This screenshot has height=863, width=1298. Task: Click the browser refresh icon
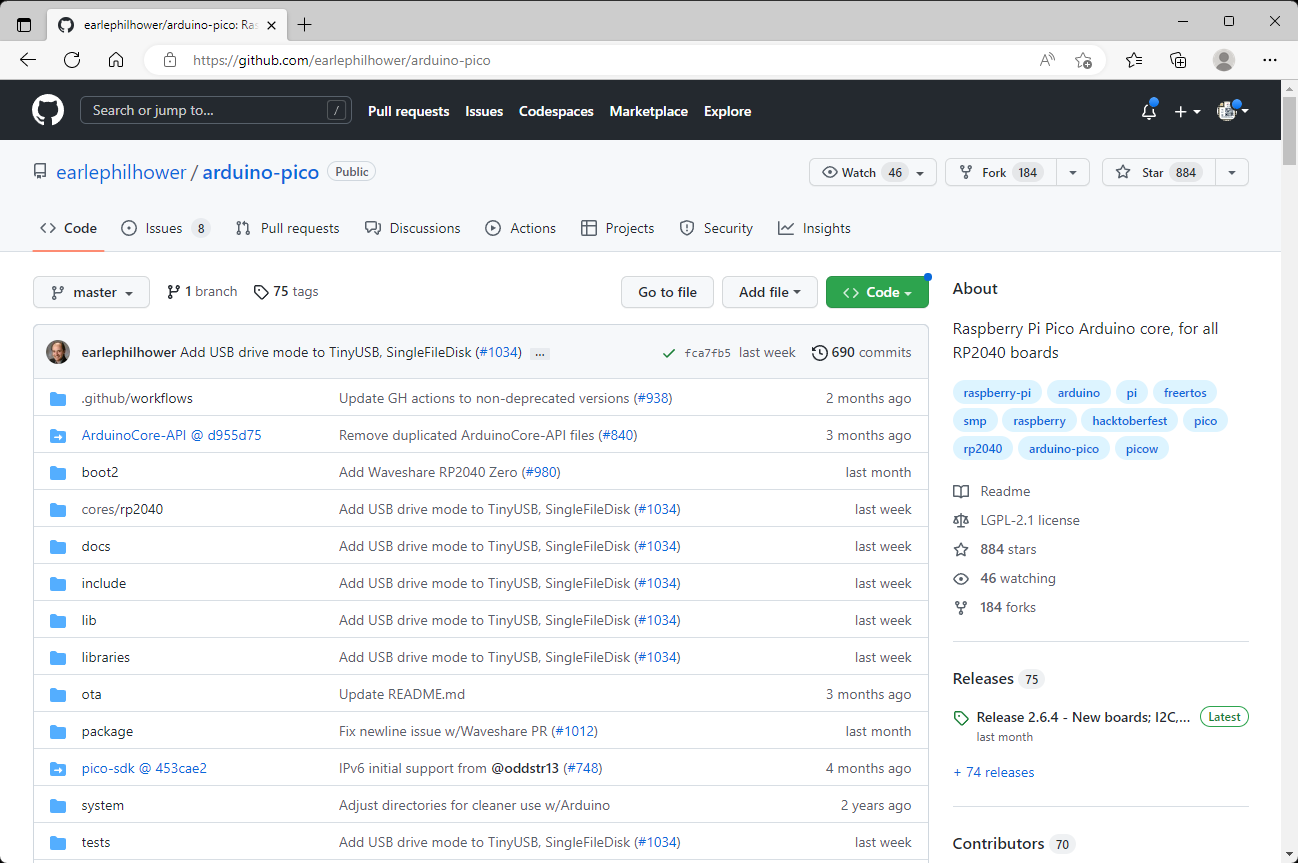(x=72, y=60)
